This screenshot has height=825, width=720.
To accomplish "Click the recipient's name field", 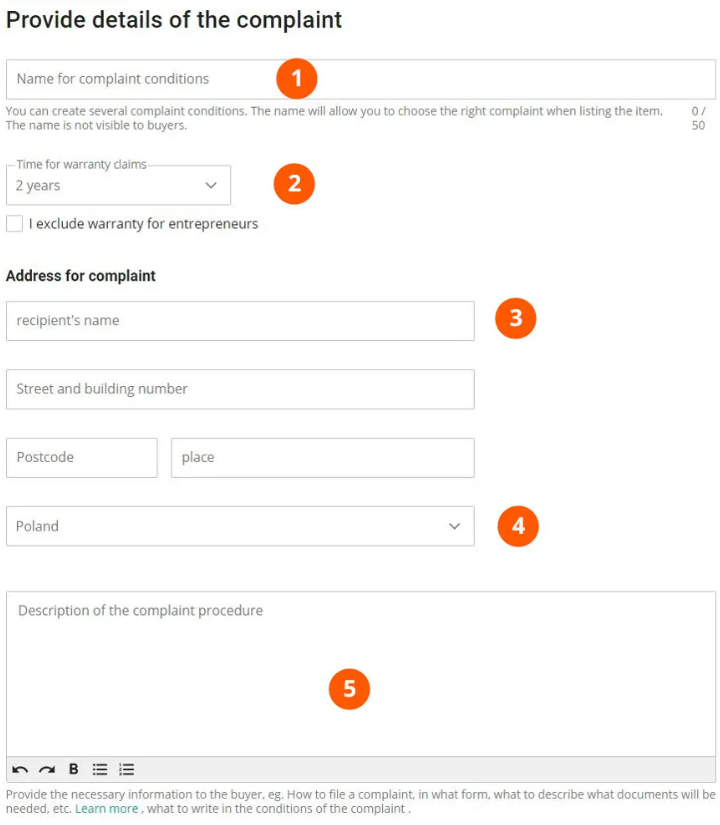I will point(240,321).
